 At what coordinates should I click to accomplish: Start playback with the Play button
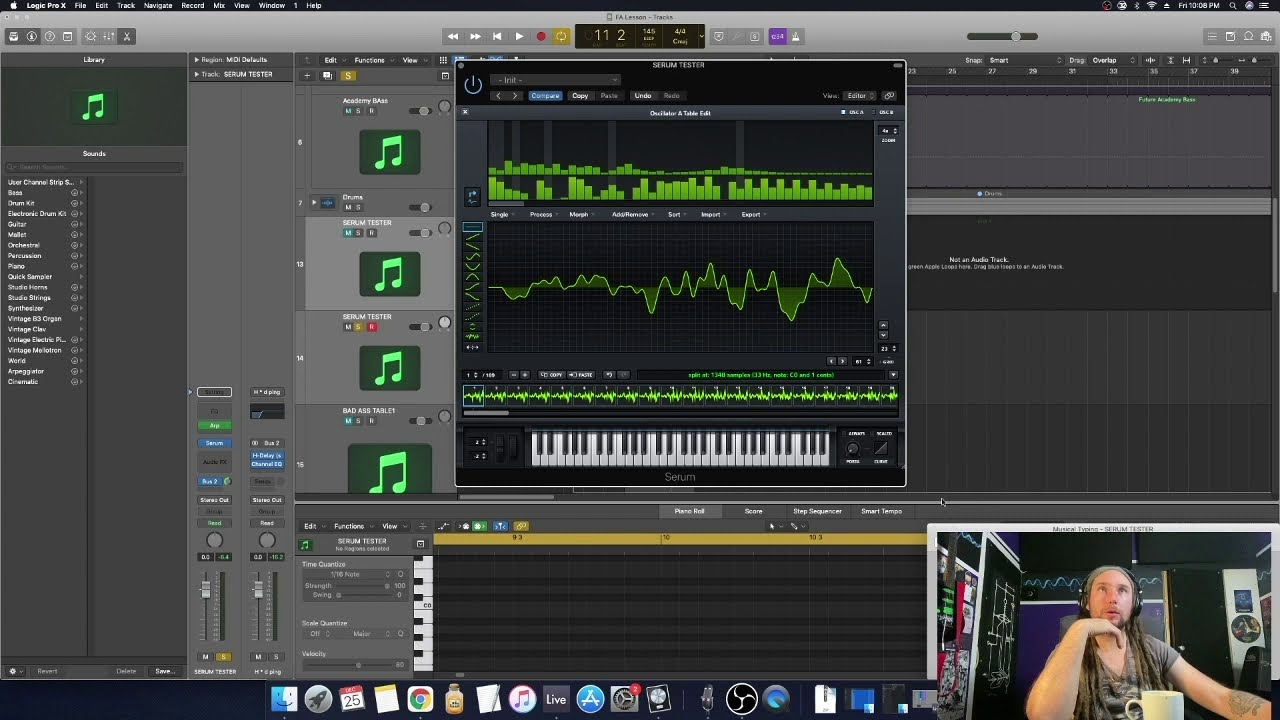519,36
